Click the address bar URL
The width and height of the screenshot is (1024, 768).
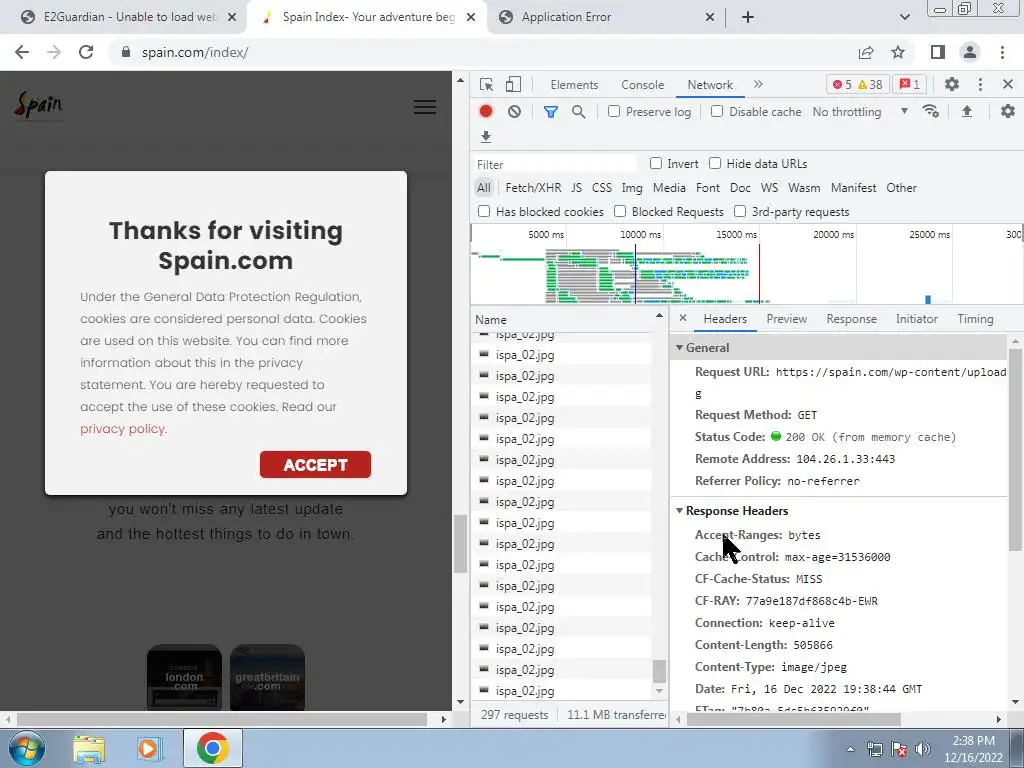[x=195, y=52]
